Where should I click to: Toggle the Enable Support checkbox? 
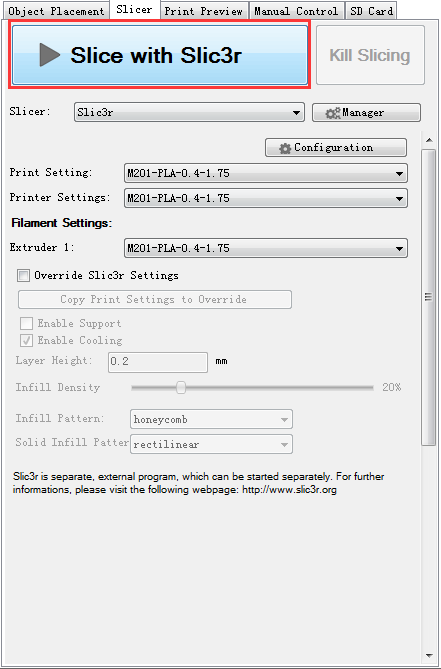pyautogui.click(x=26, y=323)
